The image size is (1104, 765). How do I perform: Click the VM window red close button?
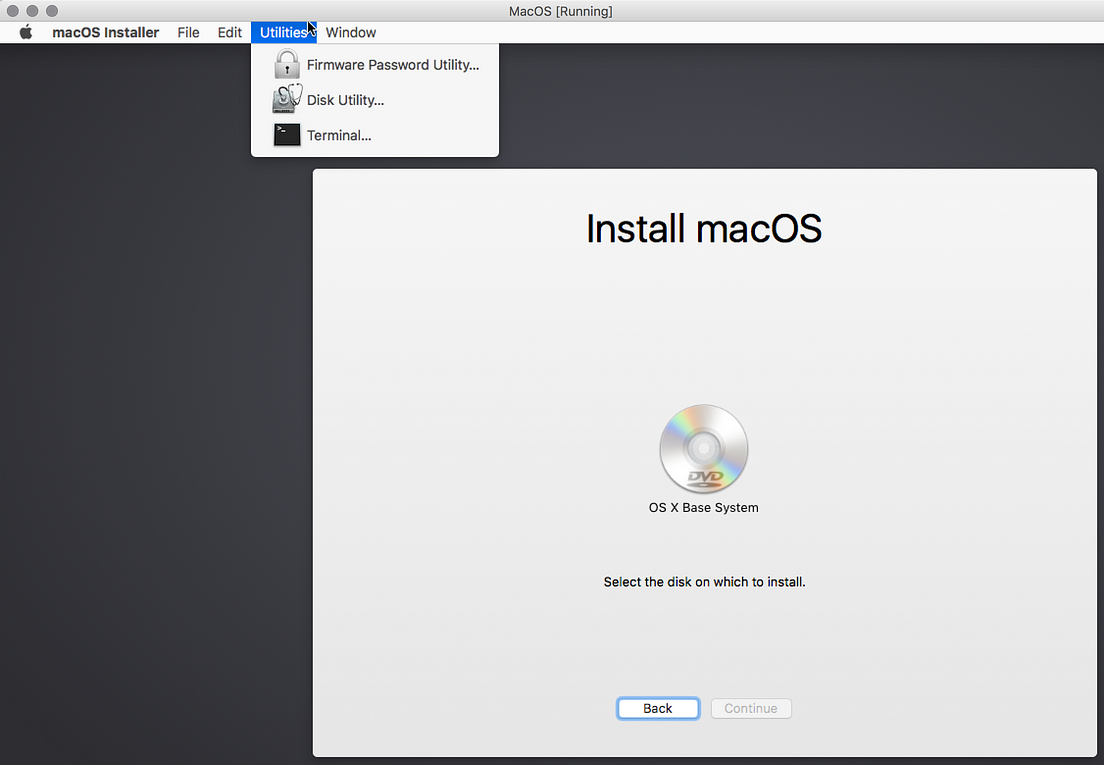[13, 11]
